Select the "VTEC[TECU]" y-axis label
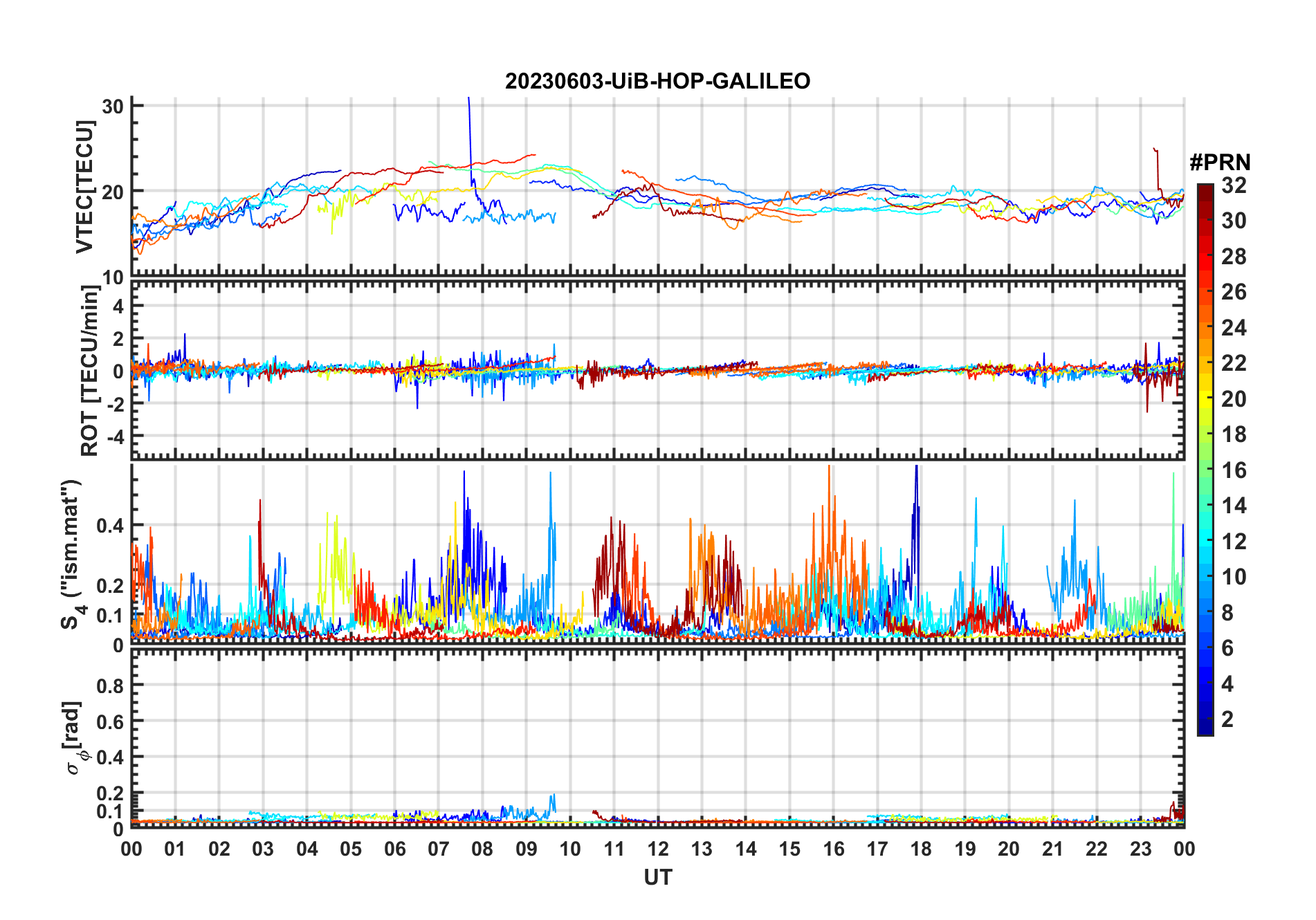The image size is (1316, 920). point(85,187)
